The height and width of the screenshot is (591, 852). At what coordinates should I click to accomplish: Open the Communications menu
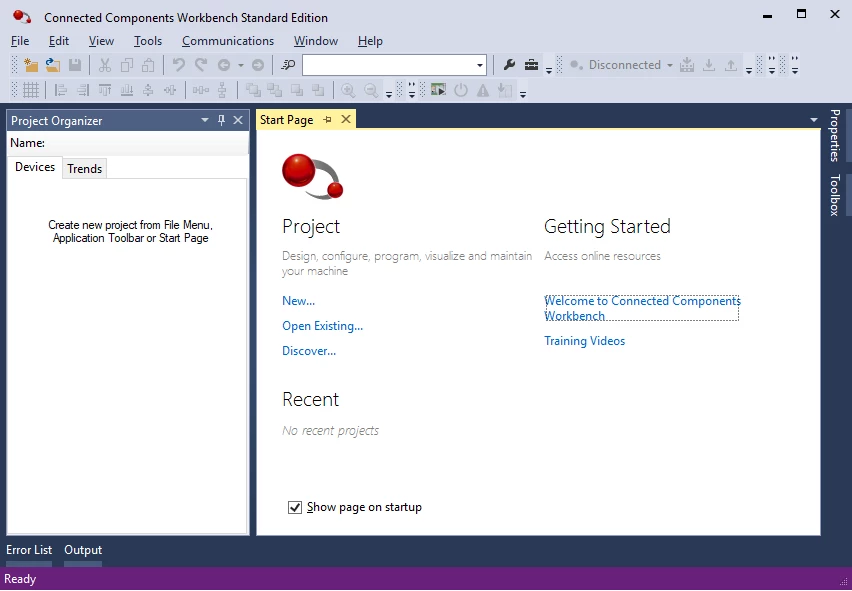click(228, 41)
